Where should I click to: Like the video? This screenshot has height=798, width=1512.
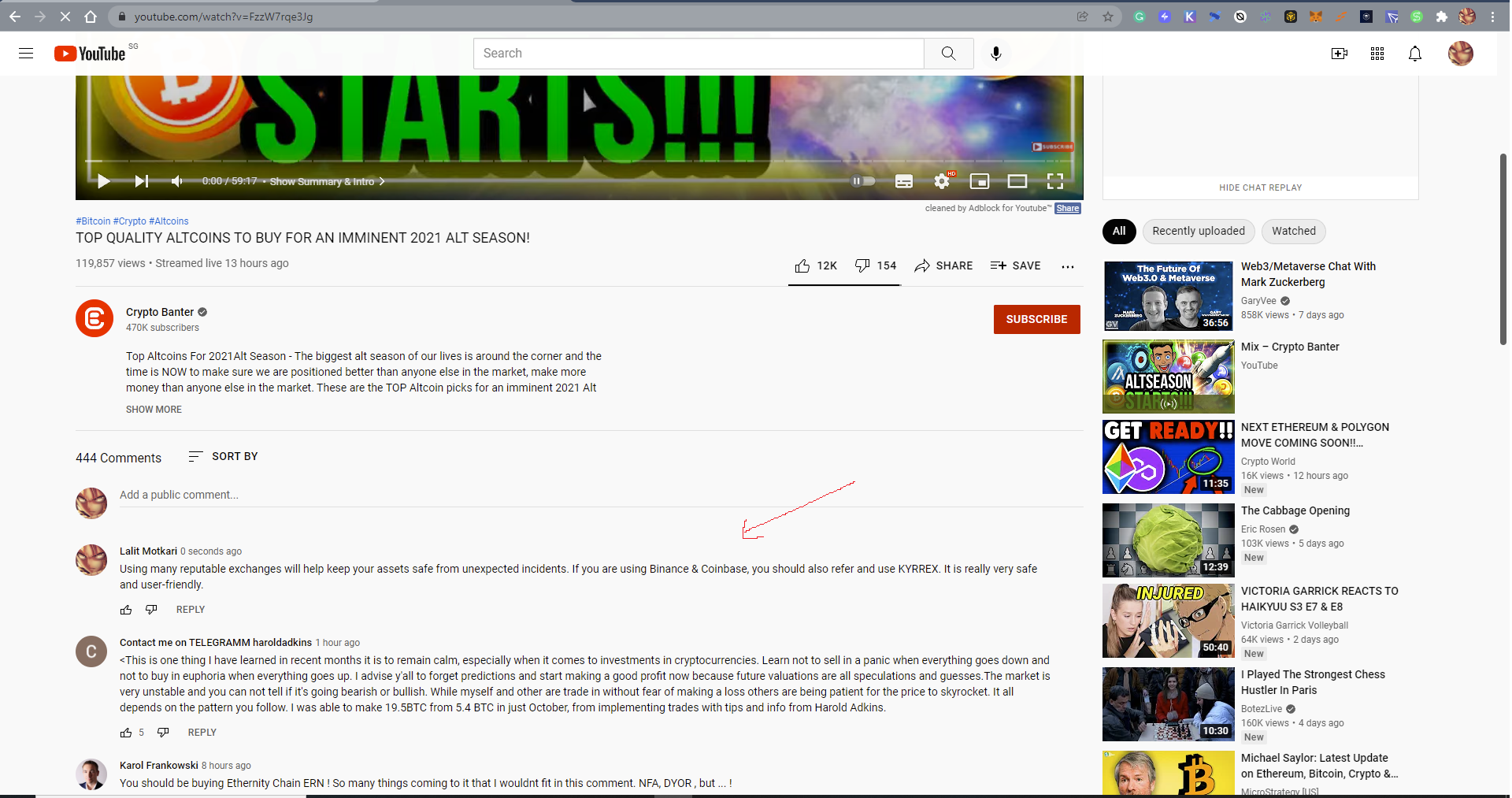816,266
